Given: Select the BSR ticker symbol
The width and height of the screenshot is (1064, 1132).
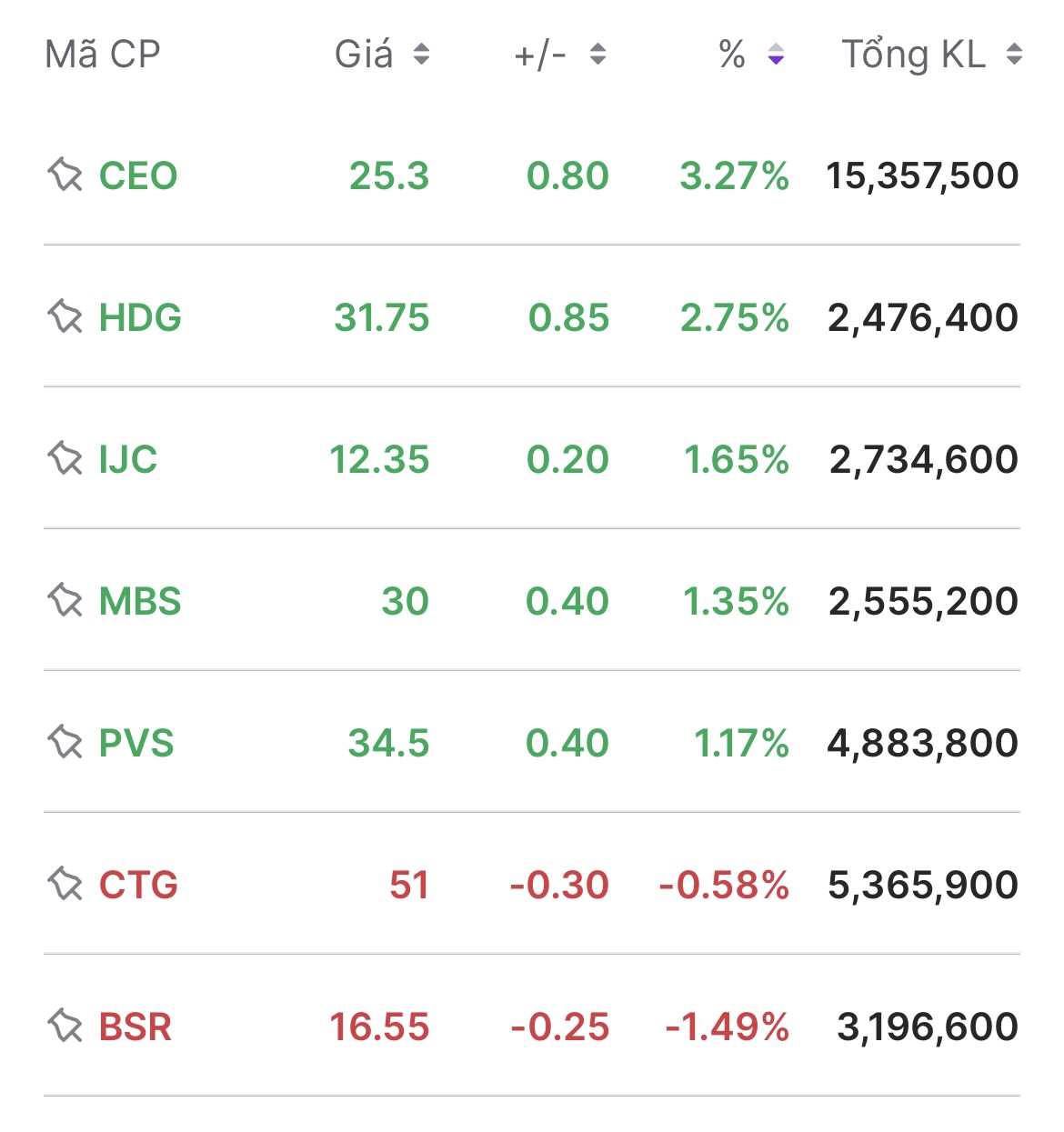Looking at the screenshot, I should (x=136, y=1027).
